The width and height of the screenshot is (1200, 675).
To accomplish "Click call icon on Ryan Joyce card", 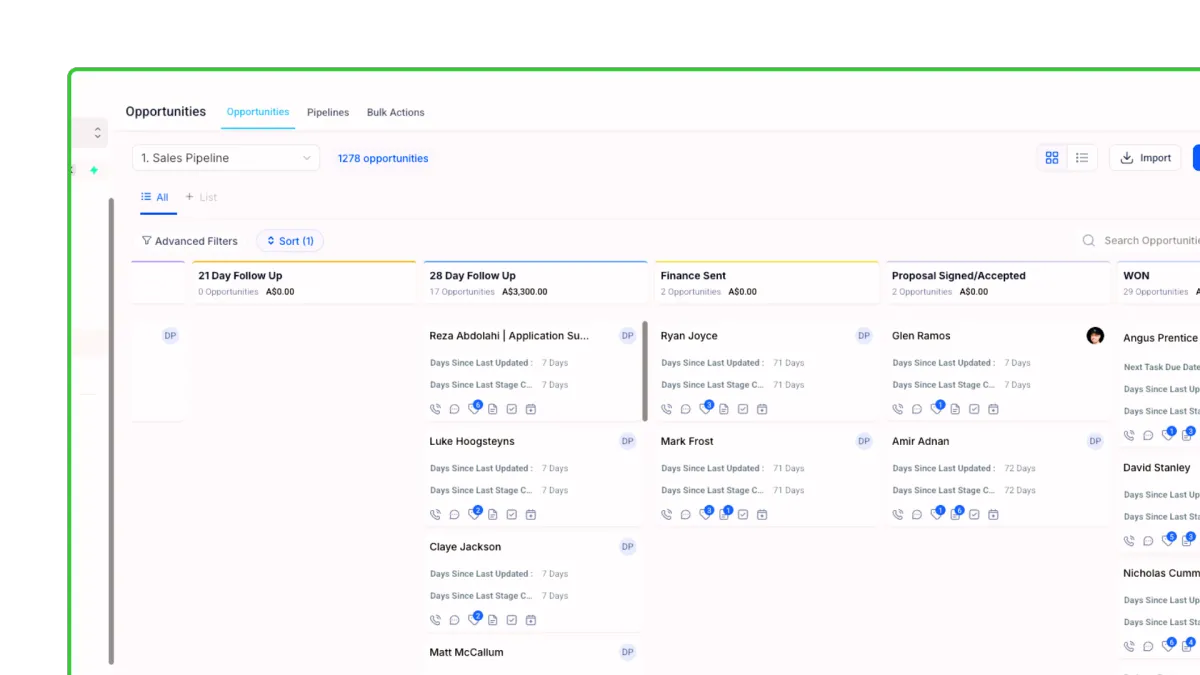I will coord(666,409).
